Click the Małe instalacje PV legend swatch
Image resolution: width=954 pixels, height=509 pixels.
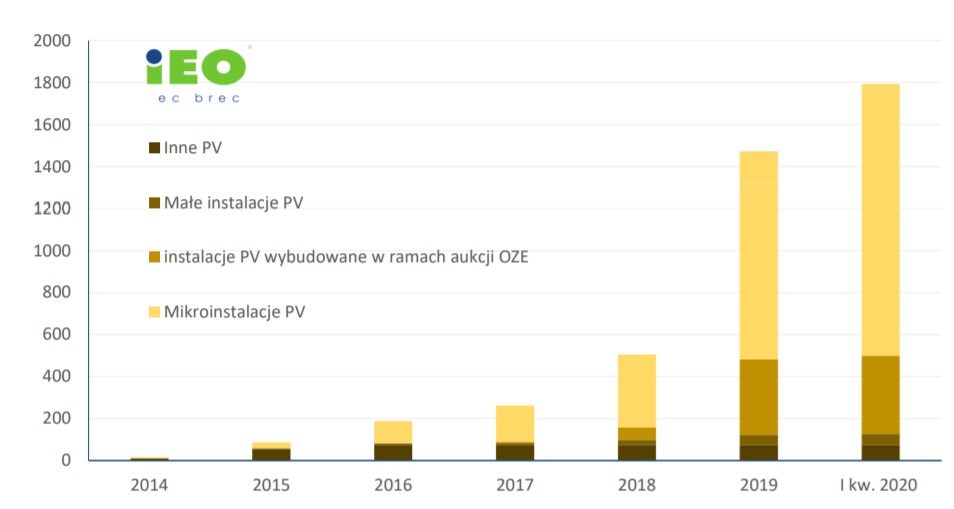point(154,203)
